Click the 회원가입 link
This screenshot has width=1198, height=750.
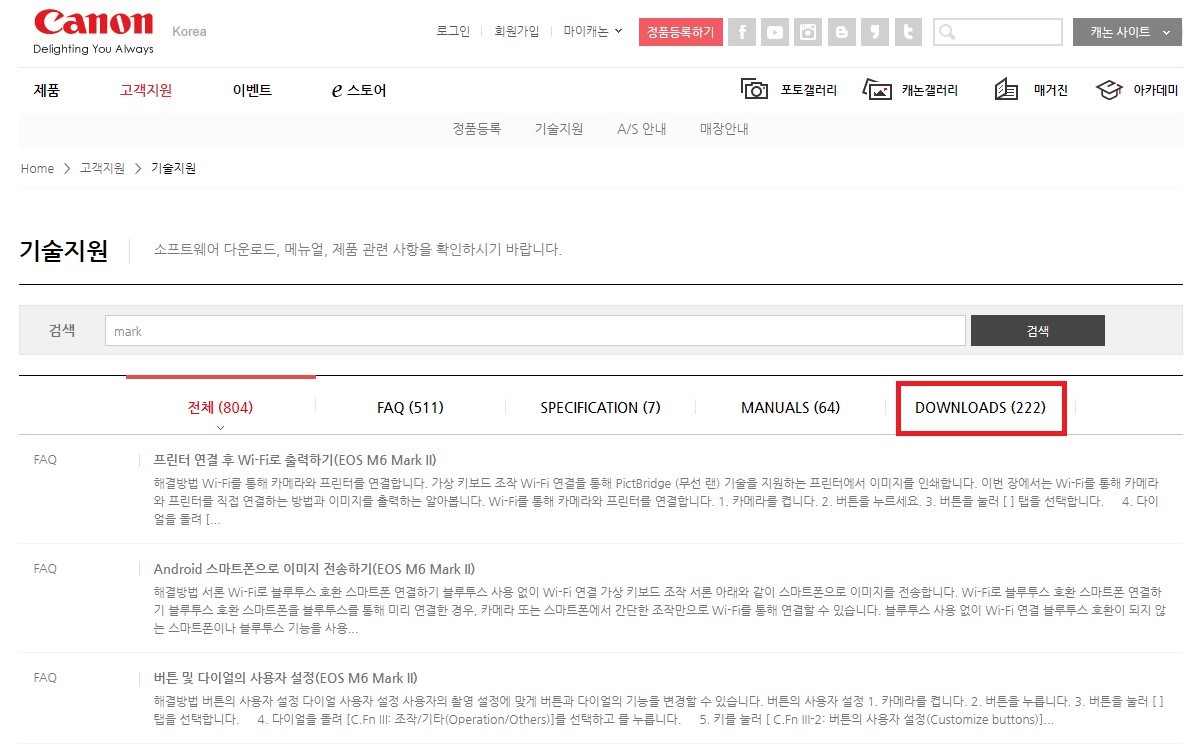pyautogui.click(x=516, y=31)
